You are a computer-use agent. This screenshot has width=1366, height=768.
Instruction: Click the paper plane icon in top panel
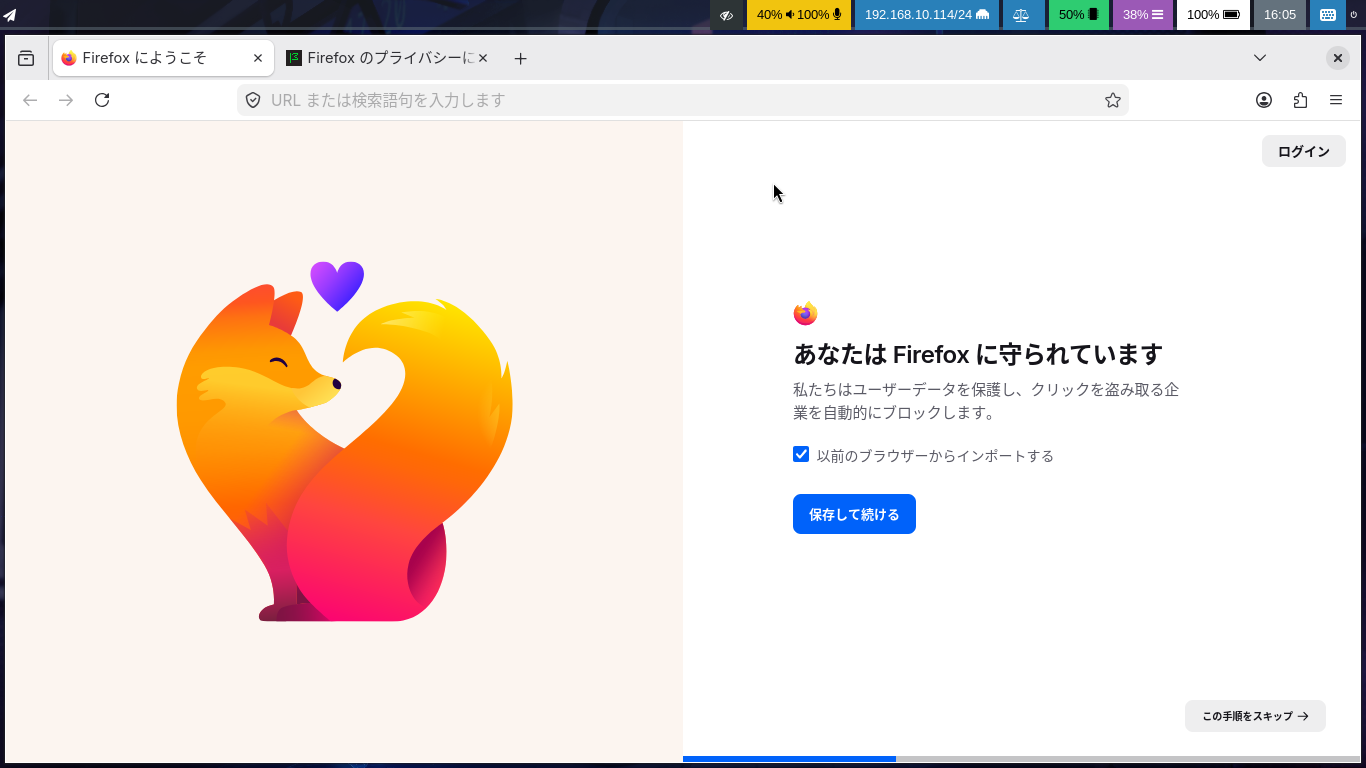click(10, 15)
